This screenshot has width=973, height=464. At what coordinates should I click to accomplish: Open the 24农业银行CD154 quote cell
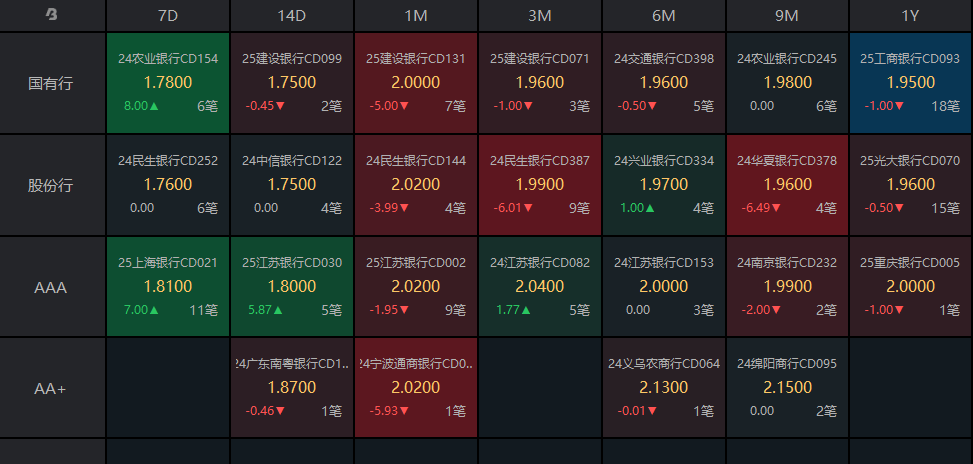(x=168, y=83)
